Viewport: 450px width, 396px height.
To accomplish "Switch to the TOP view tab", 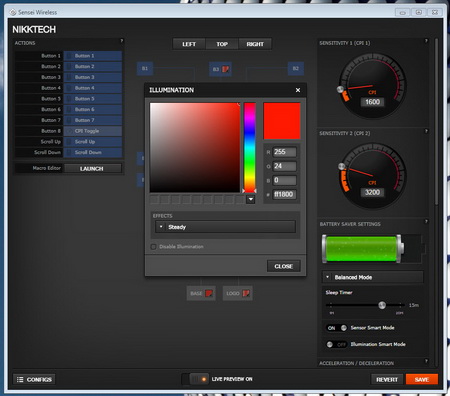I will pyautogui.click(x=222, y=44).
